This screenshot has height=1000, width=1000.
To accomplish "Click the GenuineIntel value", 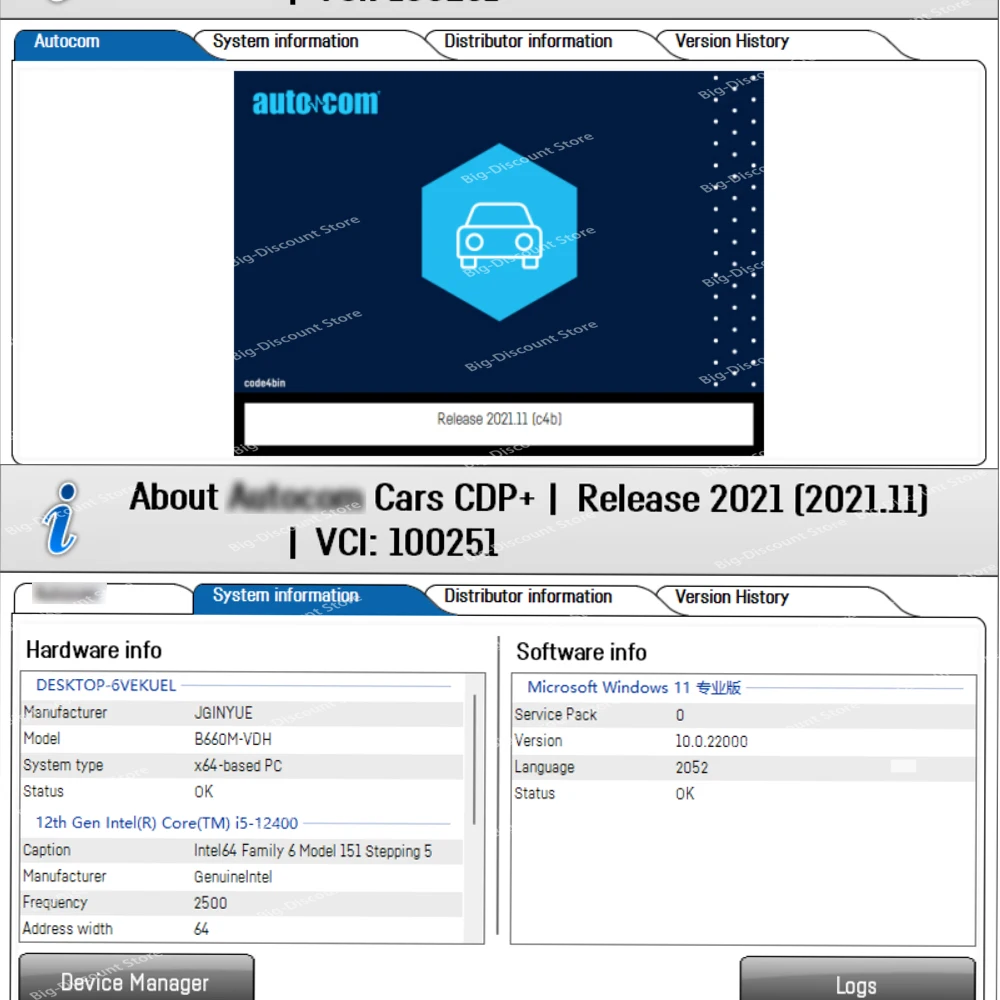I will [233, 877].
